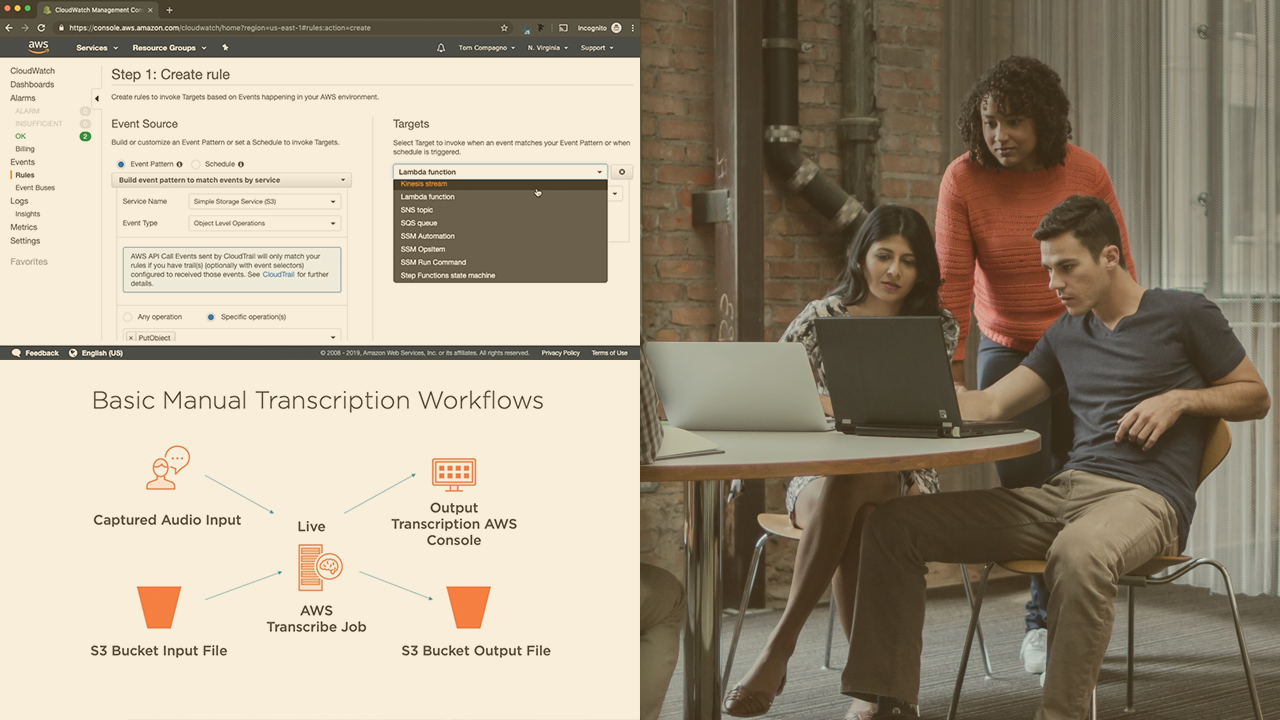This screenshot has width=1280, height=720.
Task: Open the Lambda function target type dropdown
Action: pos(500,172)
